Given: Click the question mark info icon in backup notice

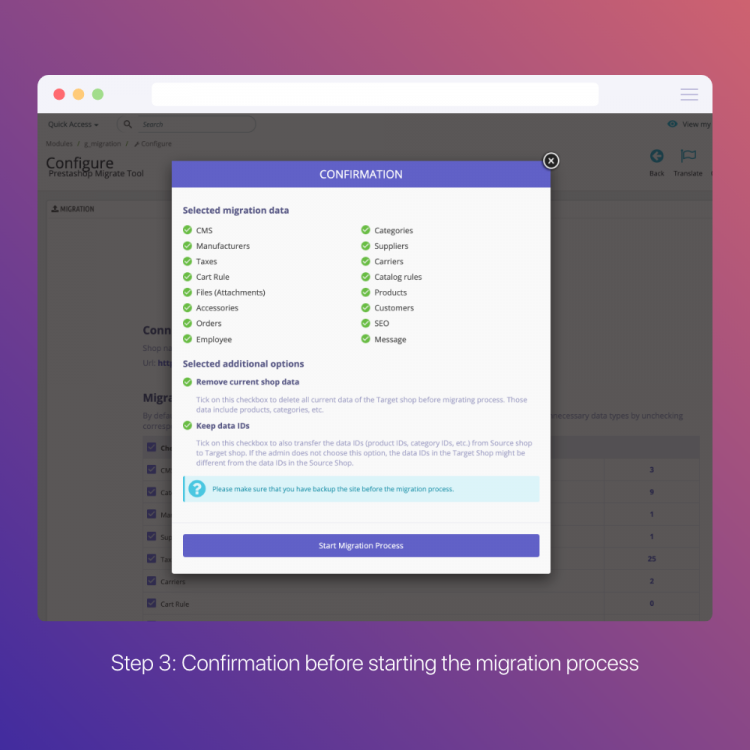Looking at the screenshot, I should [197, 489].
